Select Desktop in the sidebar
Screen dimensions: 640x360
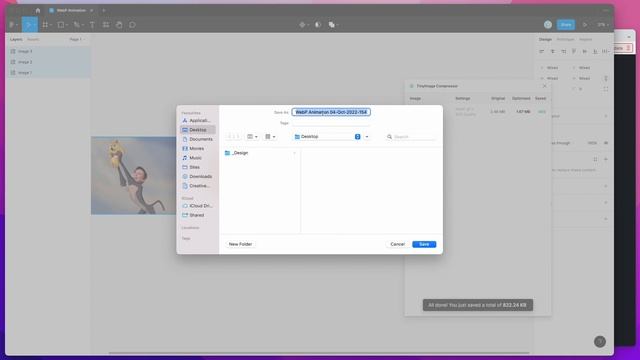[198, 130]
